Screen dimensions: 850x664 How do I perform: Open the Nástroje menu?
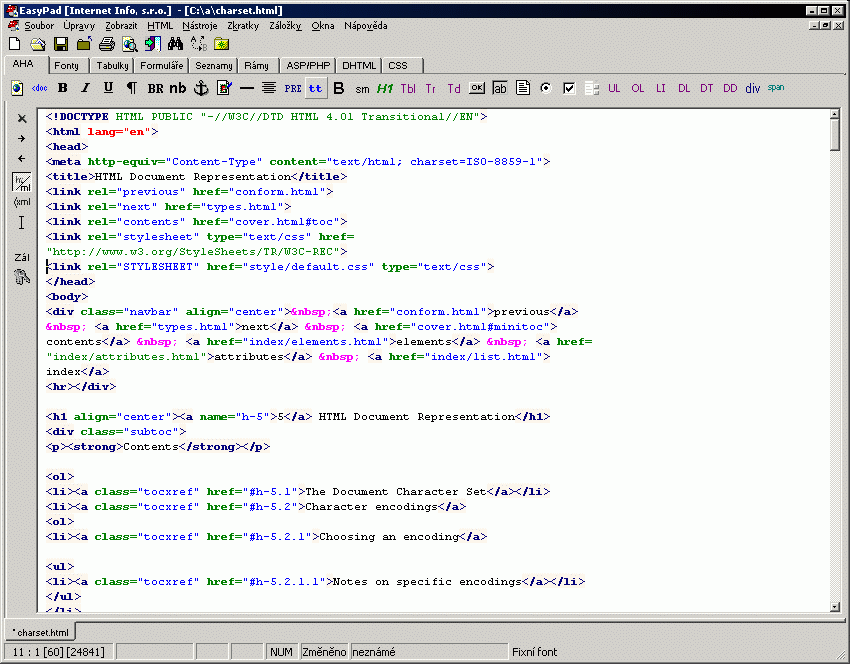pyautogui.click(x=200, y=26)
